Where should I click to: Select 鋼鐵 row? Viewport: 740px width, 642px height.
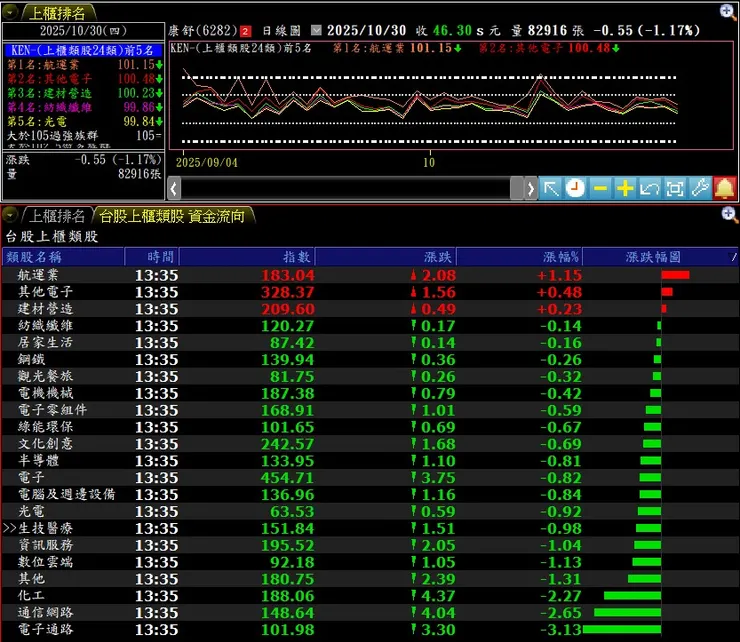click(x=370, y=359)
